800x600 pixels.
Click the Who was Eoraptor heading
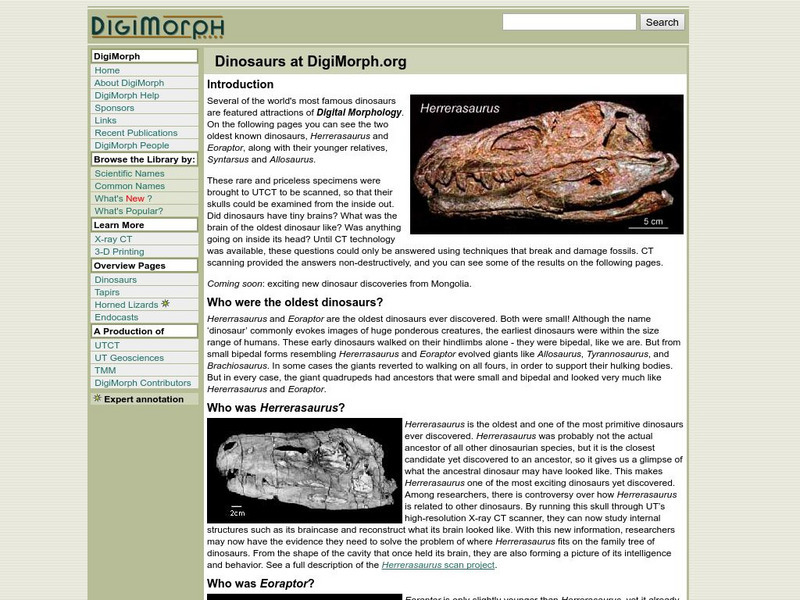point(261,583)
